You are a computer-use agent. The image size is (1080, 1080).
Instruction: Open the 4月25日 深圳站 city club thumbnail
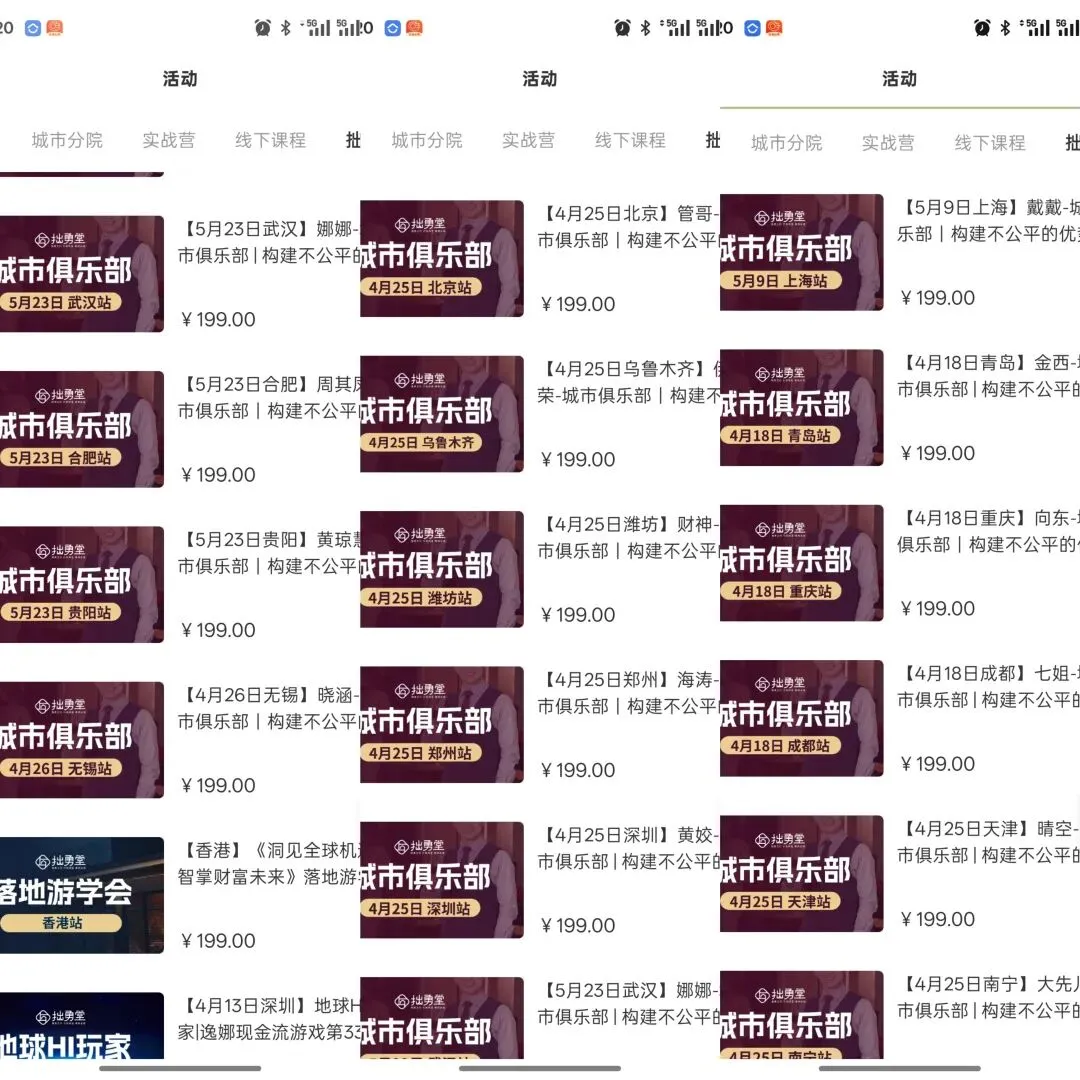442,880
